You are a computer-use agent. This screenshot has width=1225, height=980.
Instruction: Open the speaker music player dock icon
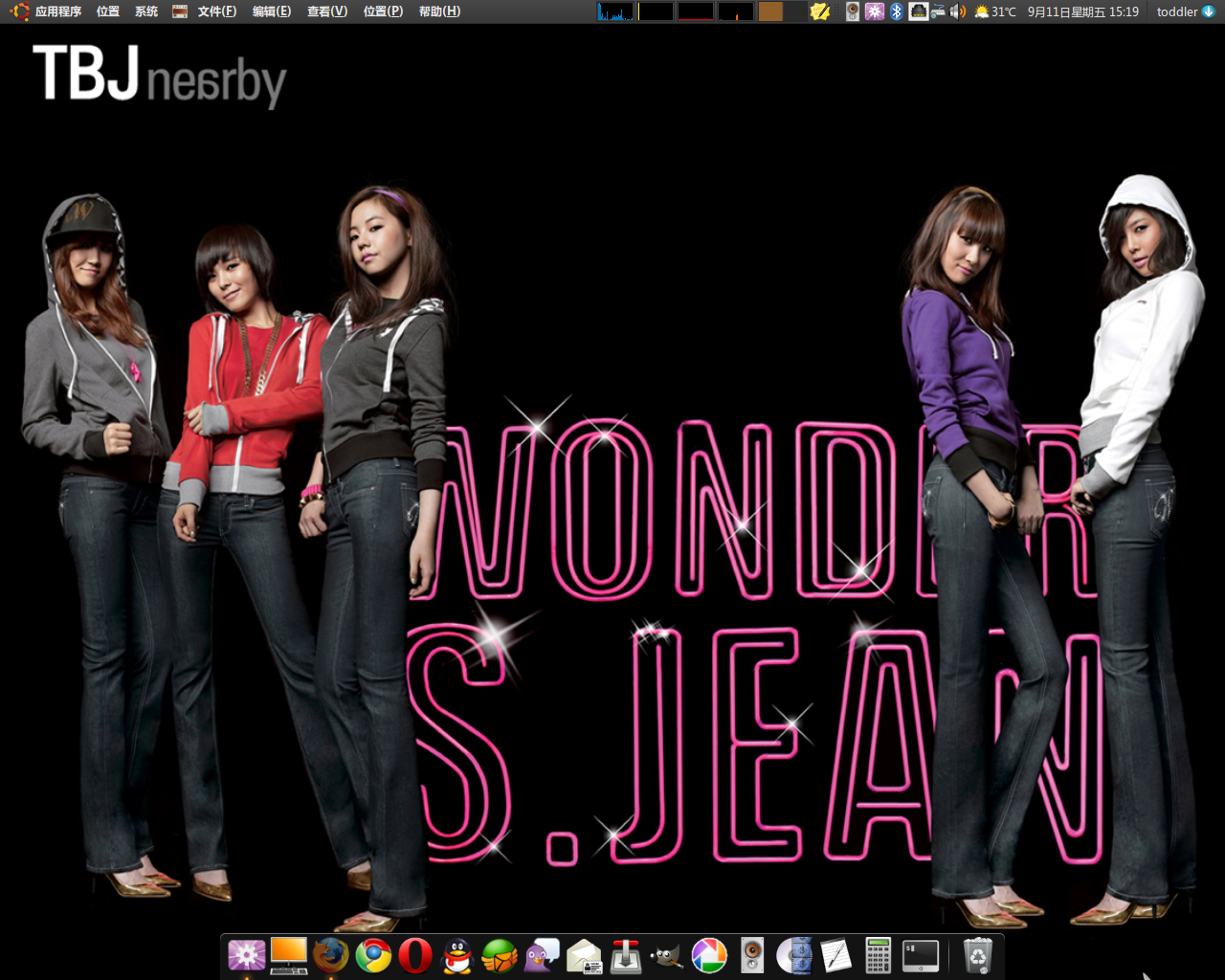pyautogui.click(x=752, y=955)
